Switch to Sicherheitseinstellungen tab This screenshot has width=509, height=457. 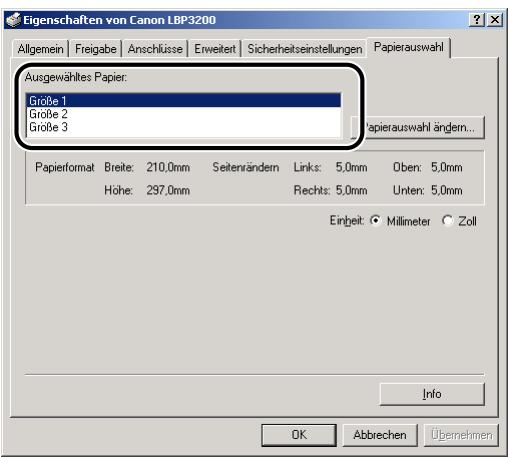(x=305, y=49)
